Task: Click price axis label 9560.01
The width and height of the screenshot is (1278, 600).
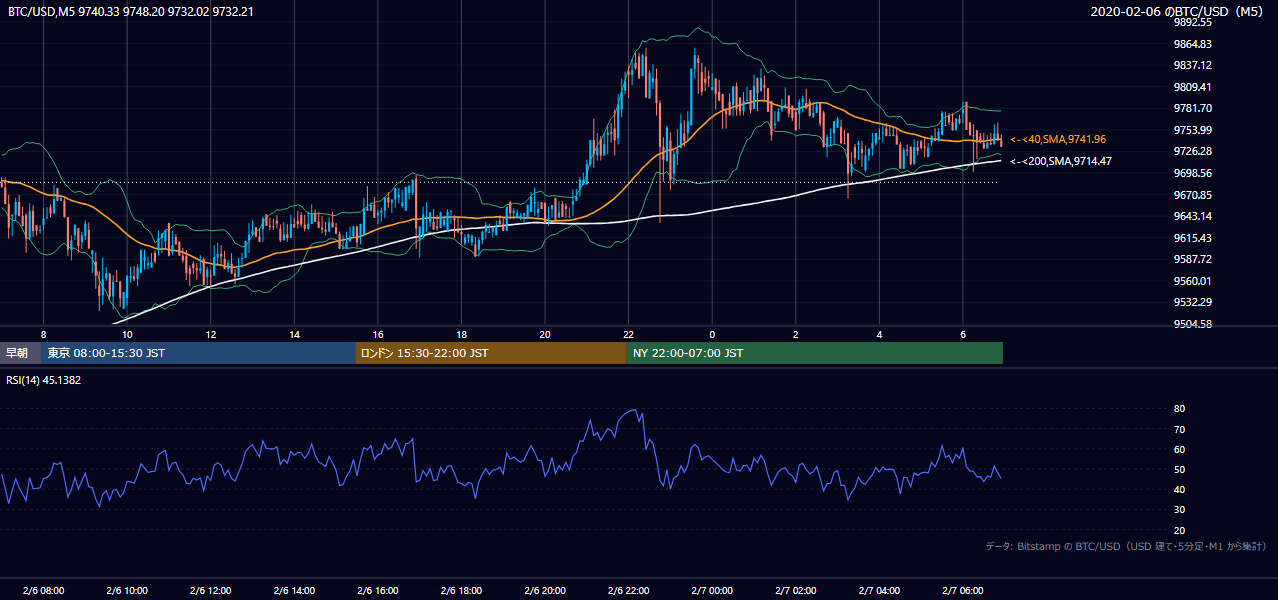Action: pyautogui.click(x=1193, y=281)
